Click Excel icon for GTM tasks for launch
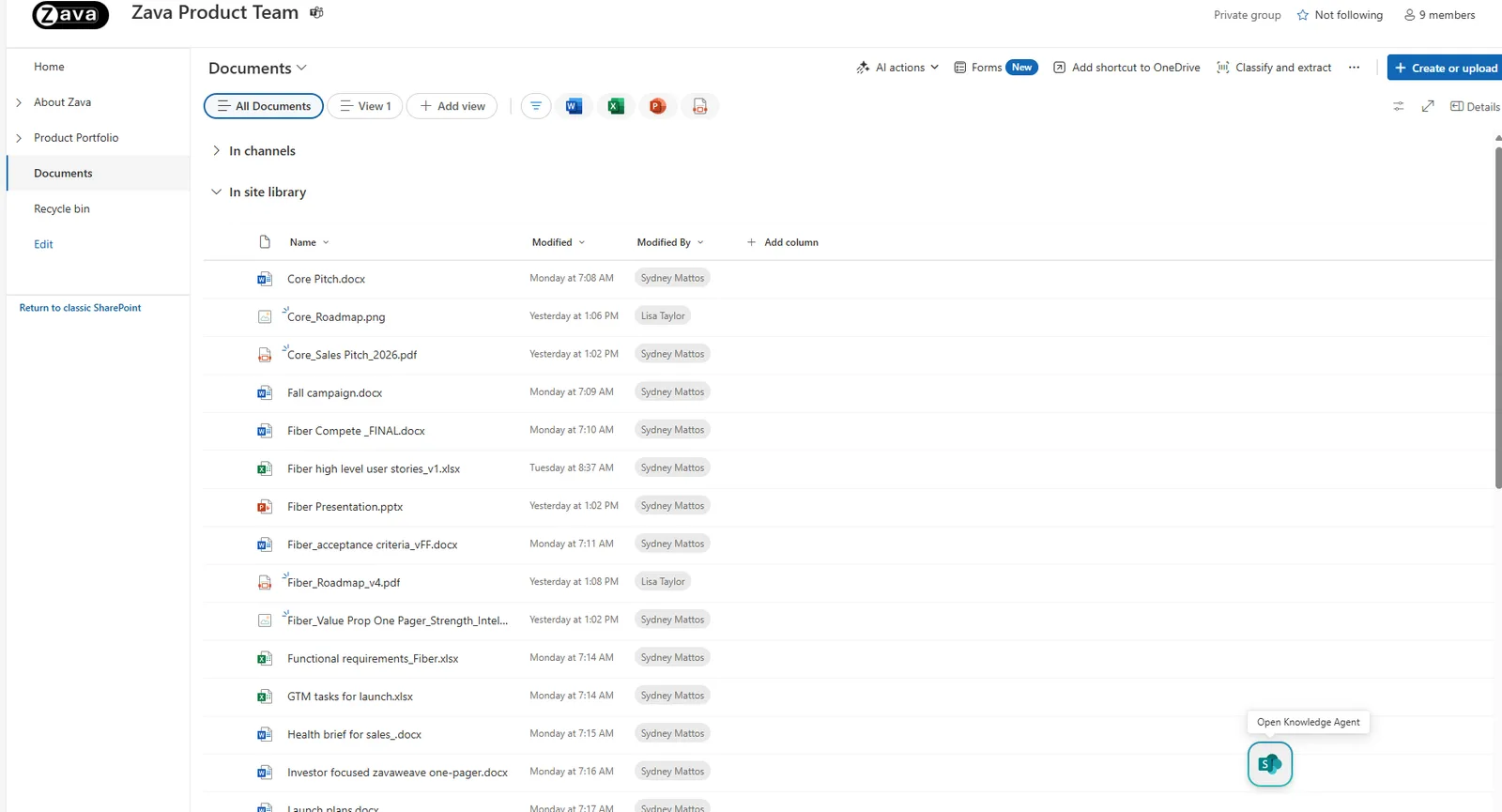 click(x=265, y=697)
